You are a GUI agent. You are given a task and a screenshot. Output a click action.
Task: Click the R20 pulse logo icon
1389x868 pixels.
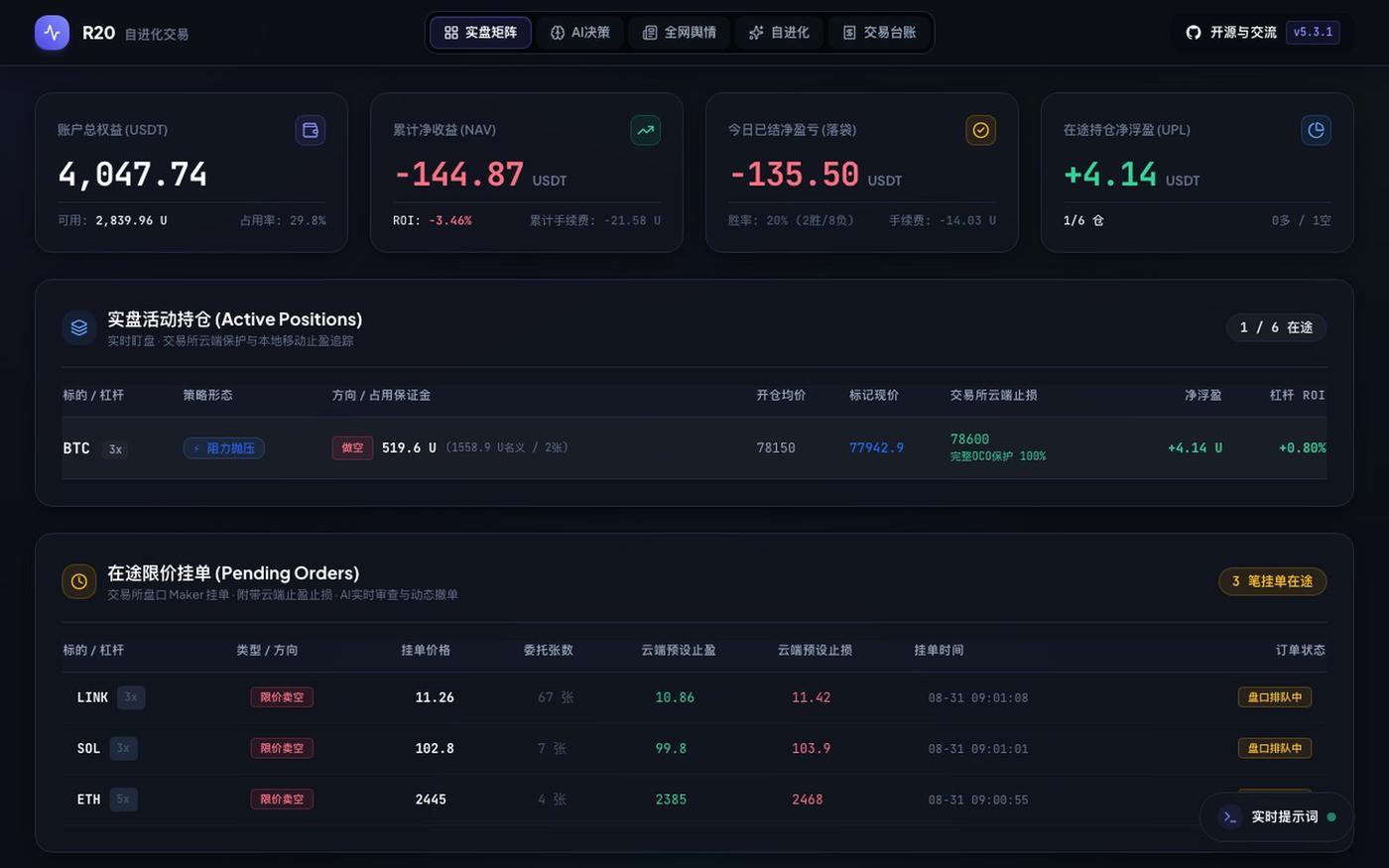point(53,33)
